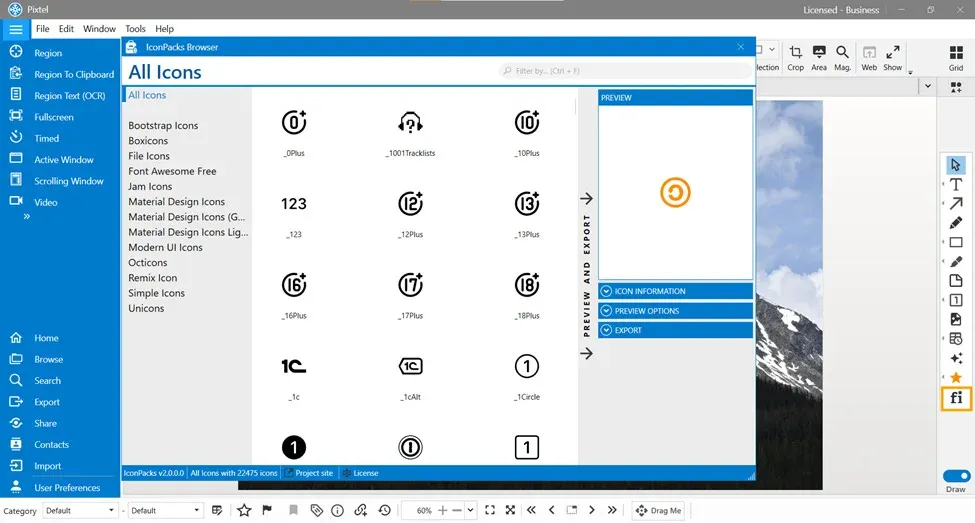The height and width of the screenshot is (523, 975).
Task: Focus the 'Filter by...' search field
Action: [625, 71]
